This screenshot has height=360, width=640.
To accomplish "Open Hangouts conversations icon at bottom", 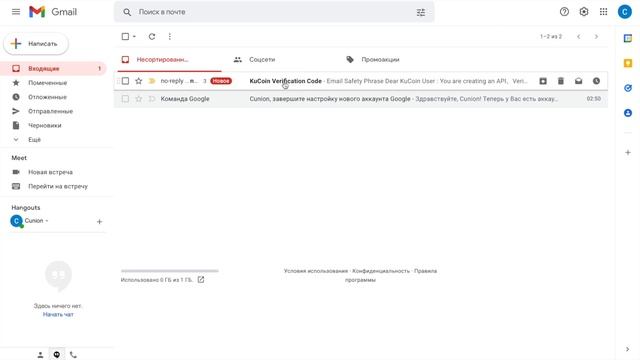I will coord(56,355).
